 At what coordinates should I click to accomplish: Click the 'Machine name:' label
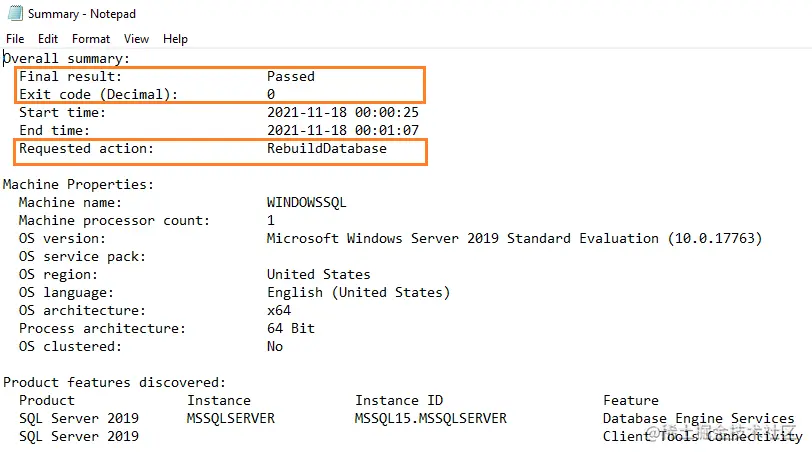[x=70, y=203]
